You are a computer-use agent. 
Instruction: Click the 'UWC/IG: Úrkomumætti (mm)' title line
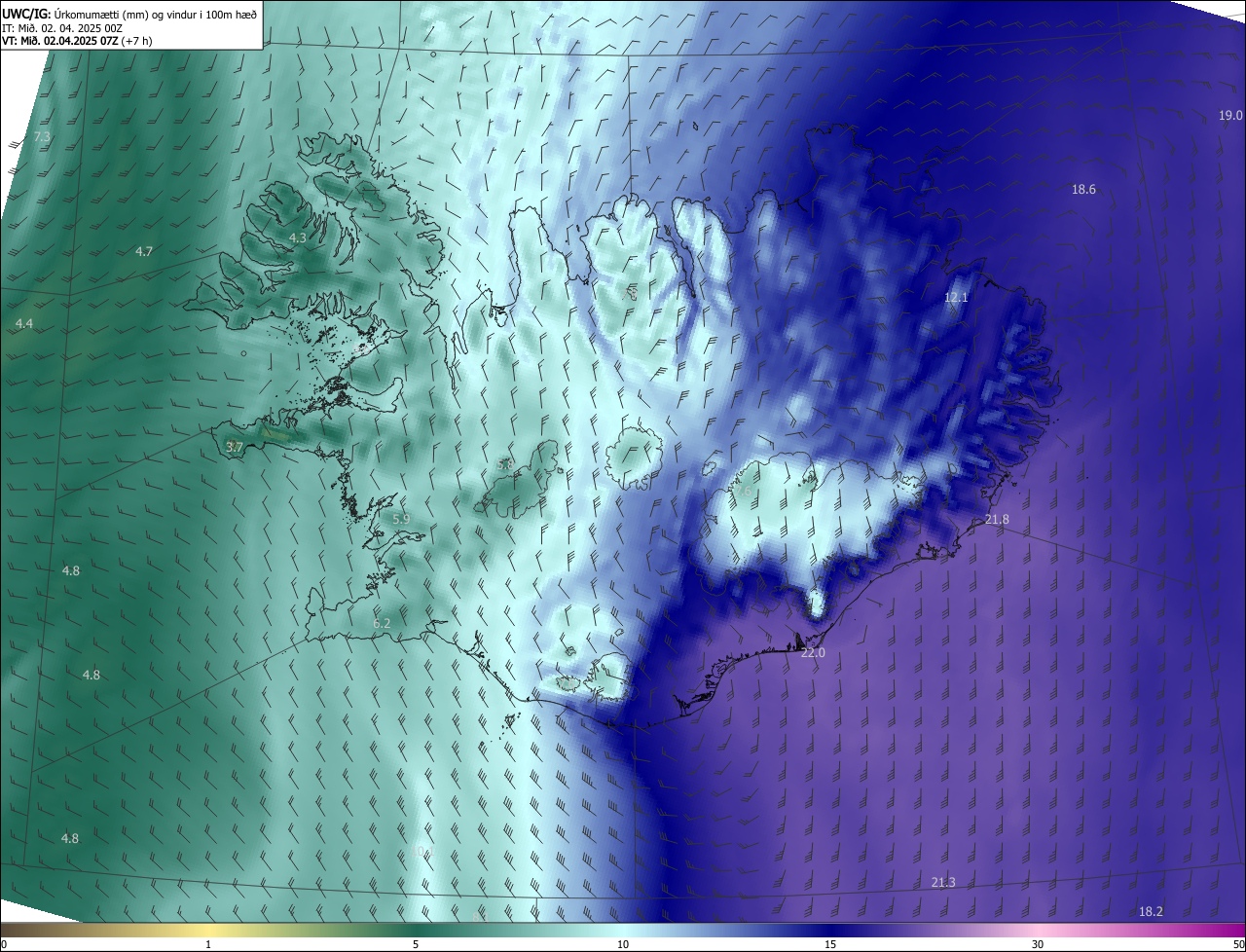coord(129,14)
